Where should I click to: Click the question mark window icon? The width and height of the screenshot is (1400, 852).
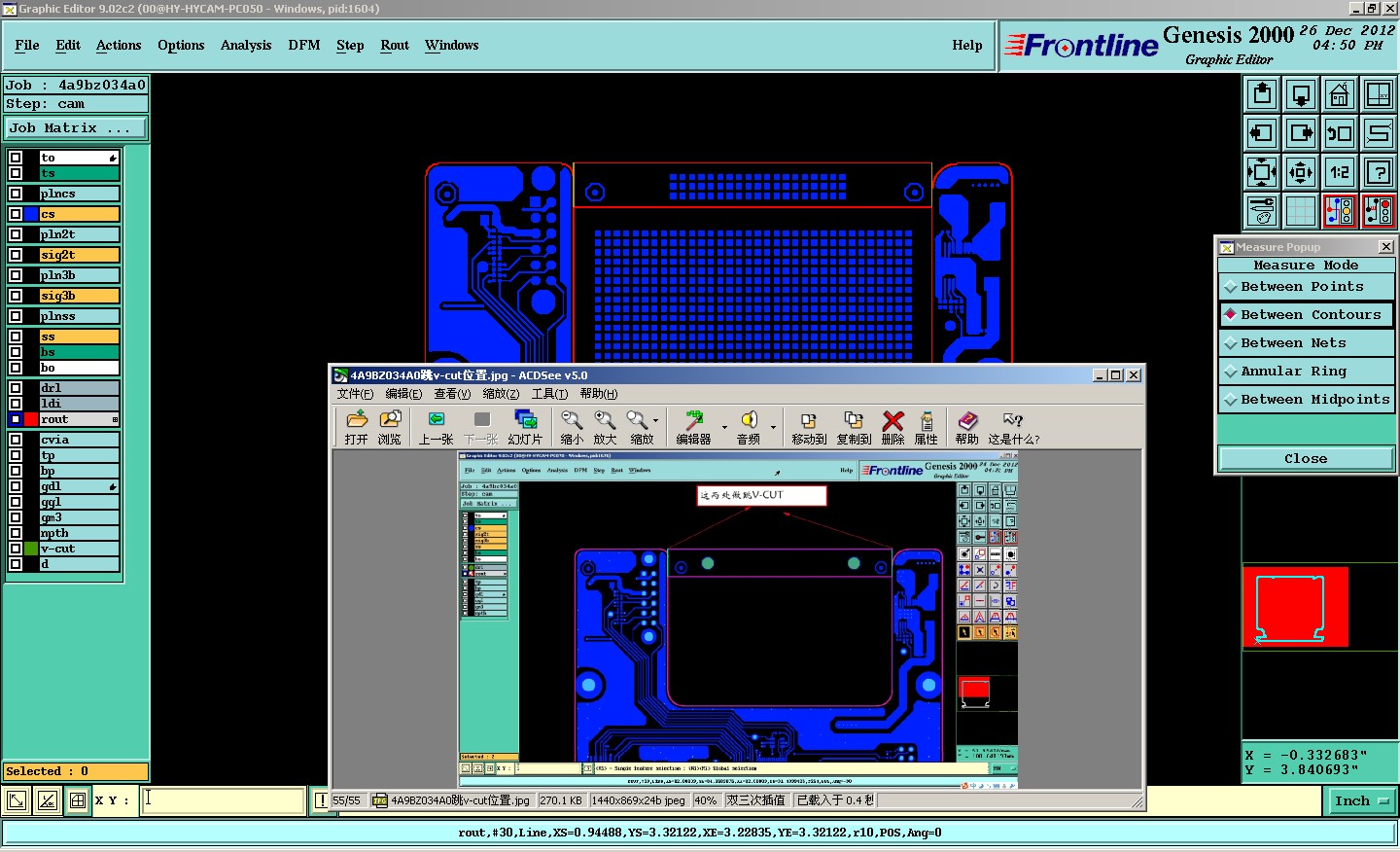(x=1379, y=172)
